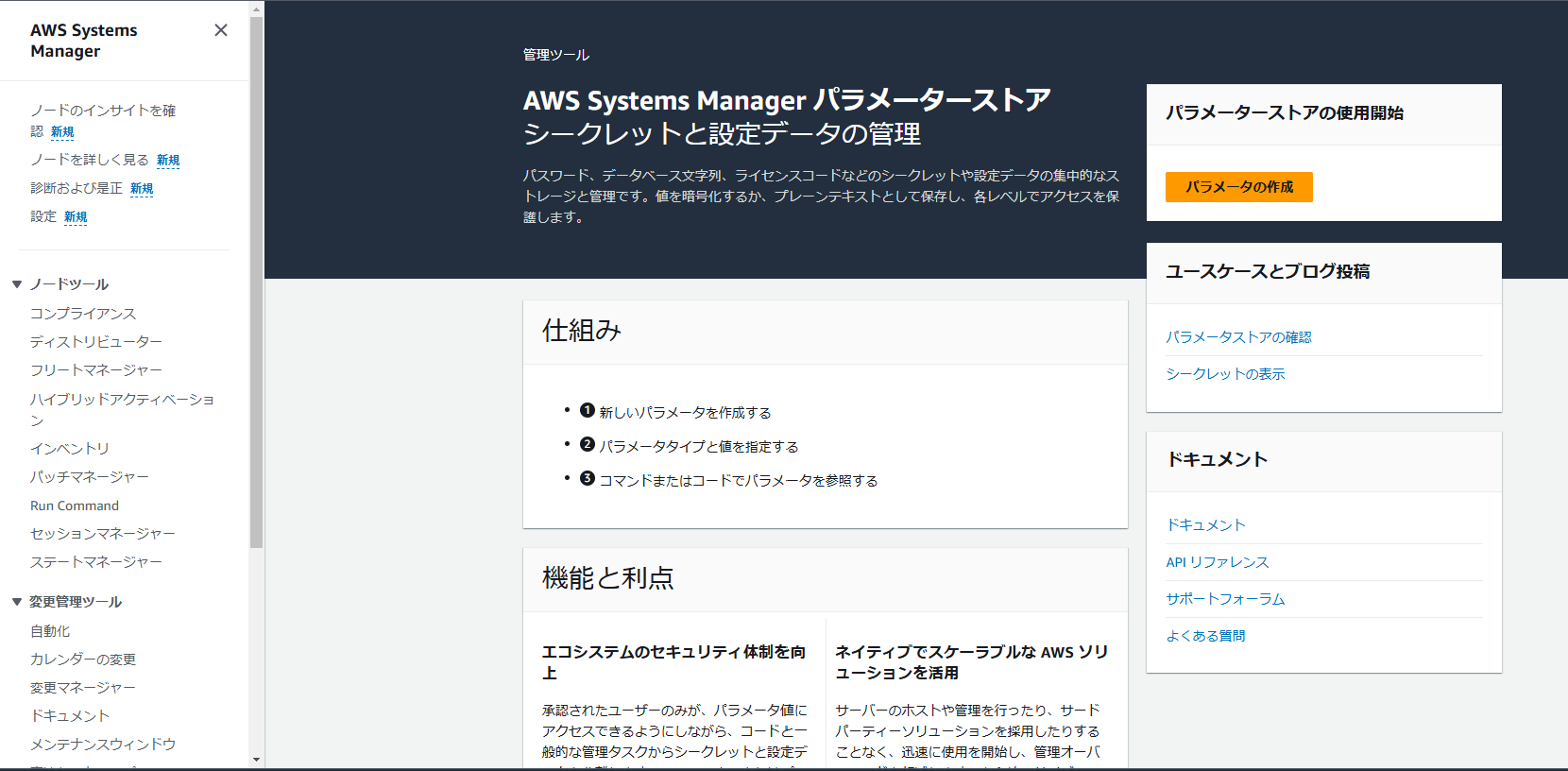Select メンテナンスウィンドウ in sidebar
Image resolution: width=1568 pixels, height=771 pixels.
(103, 744)
